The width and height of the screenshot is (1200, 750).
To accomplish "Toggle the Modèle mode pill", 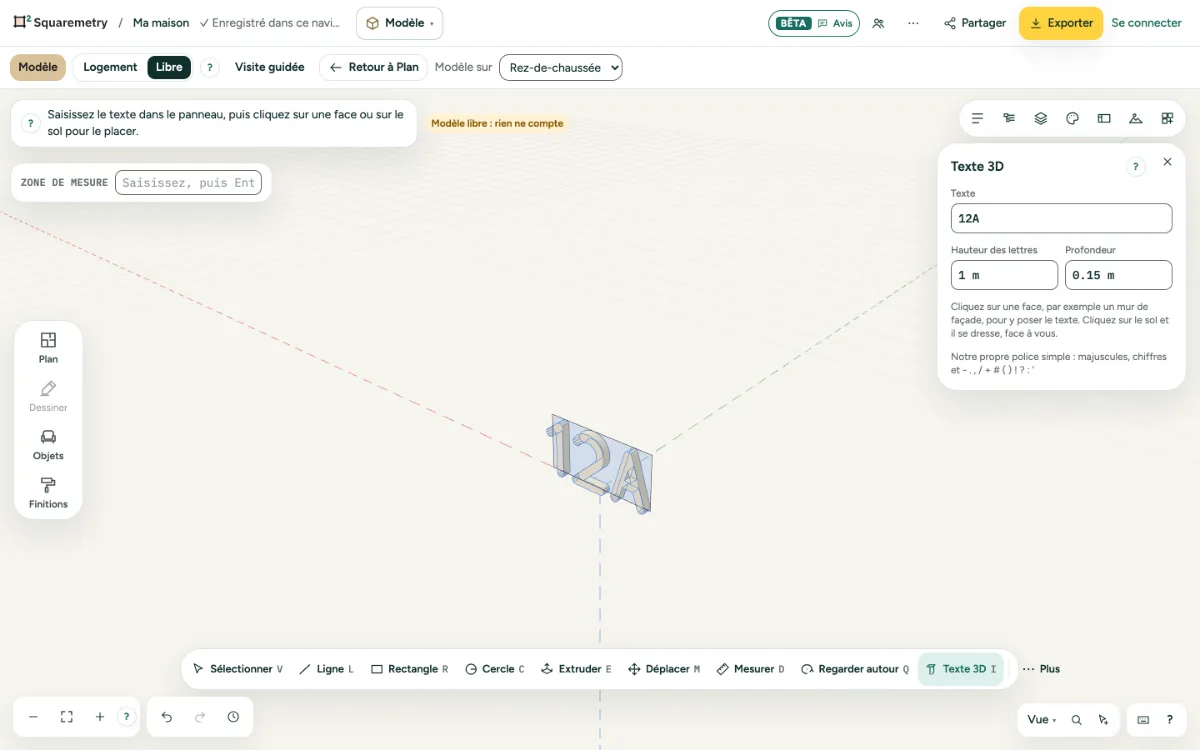I will 38,67.
